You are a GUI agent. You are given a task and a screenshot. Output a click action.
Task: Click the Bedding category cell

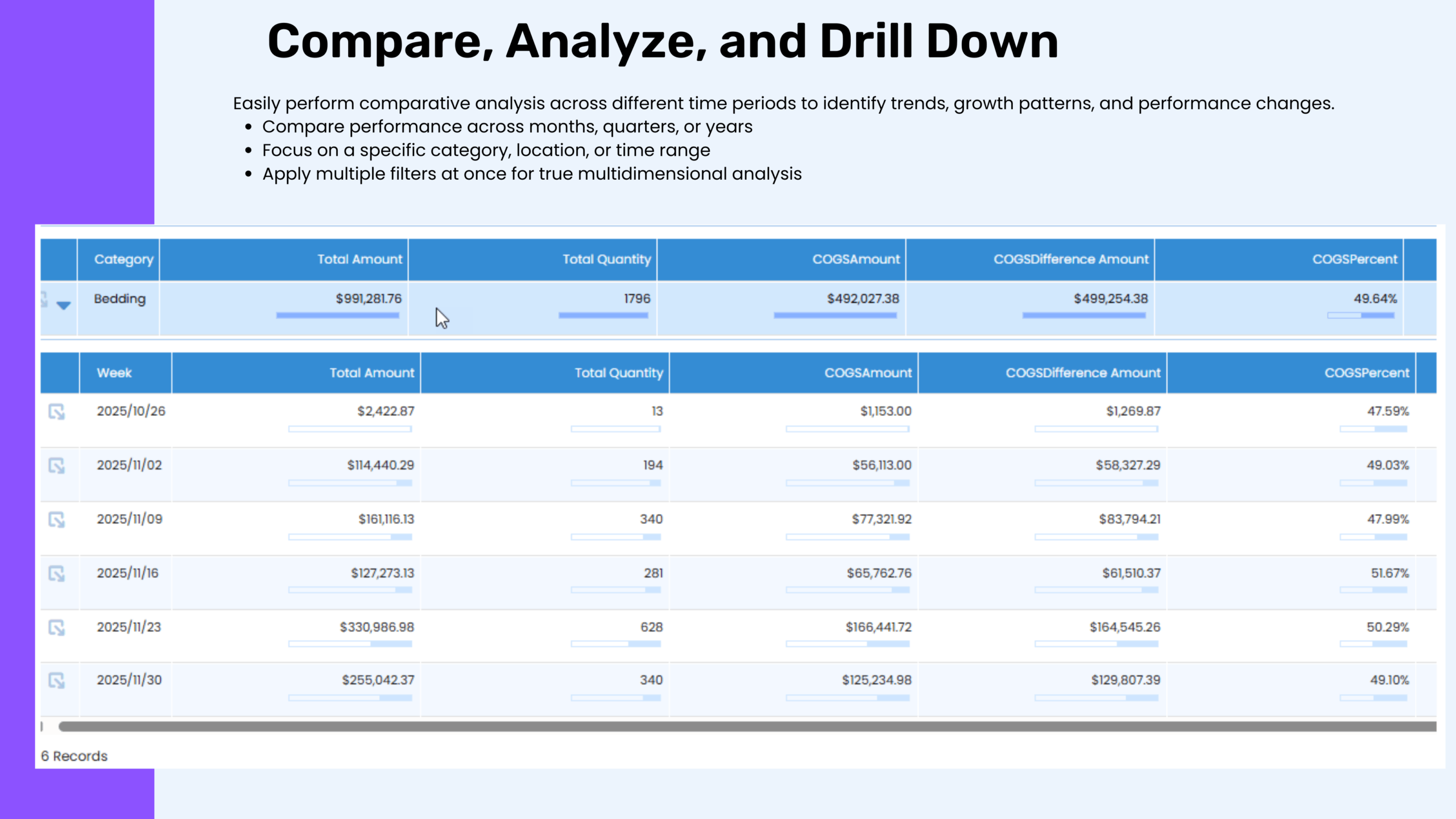(119, 299)
